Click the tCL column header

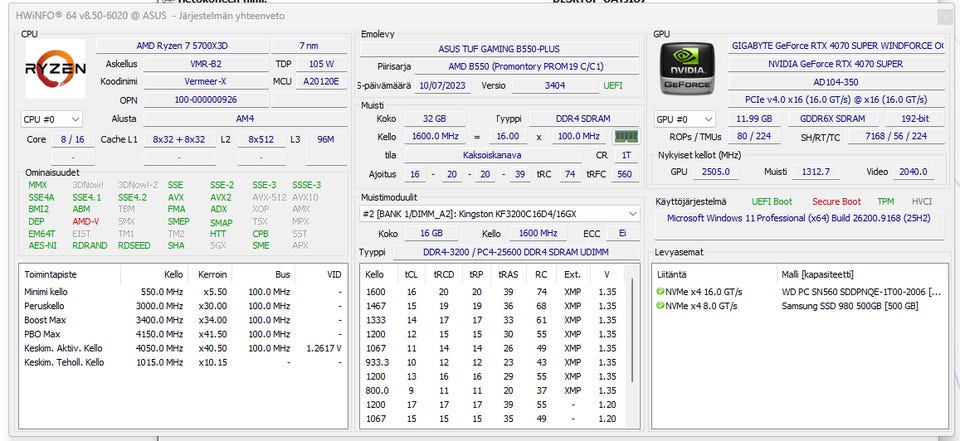click(x=411, y=275)
